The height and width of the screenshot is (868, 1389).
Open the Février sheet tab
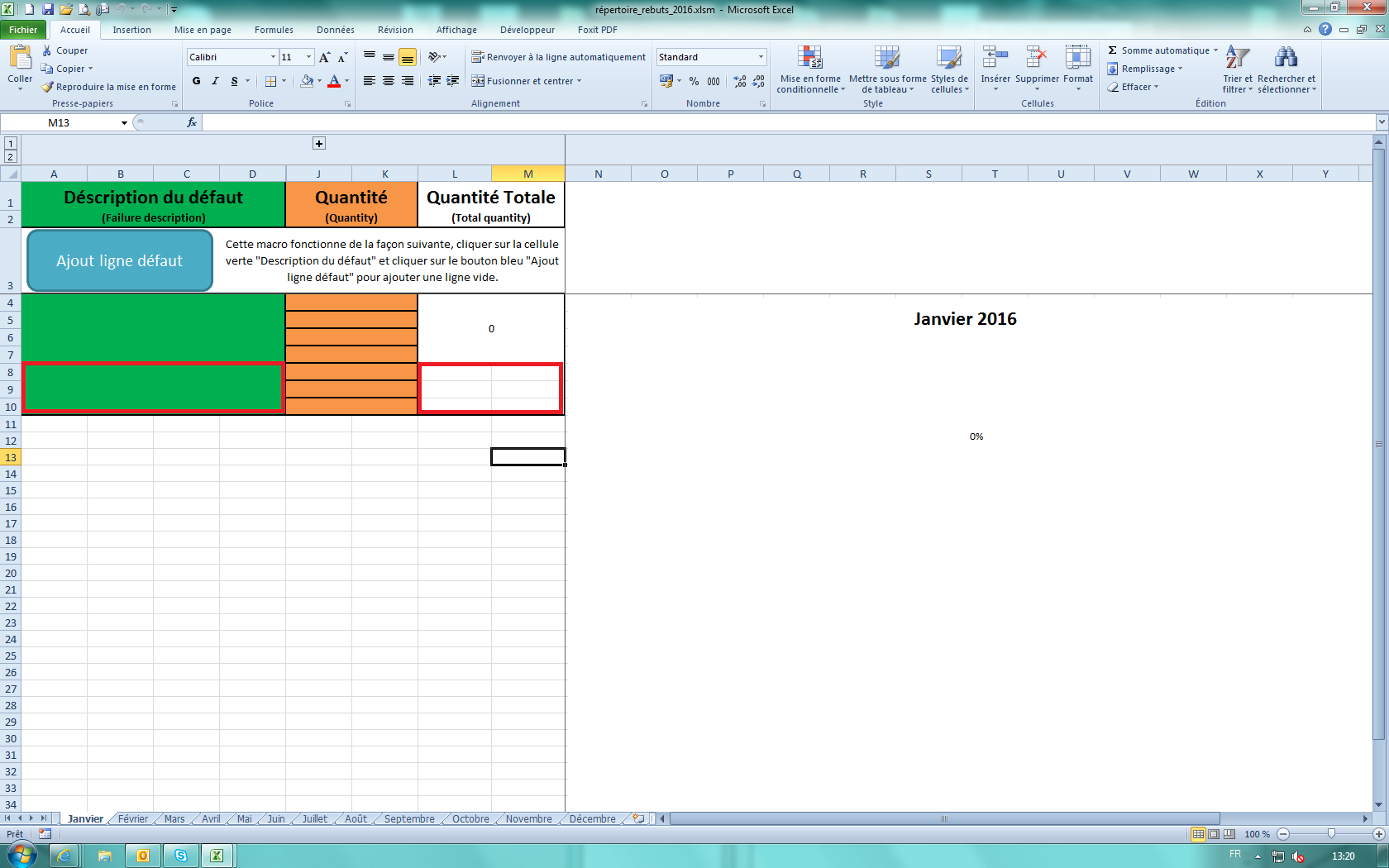click(133, 819)
